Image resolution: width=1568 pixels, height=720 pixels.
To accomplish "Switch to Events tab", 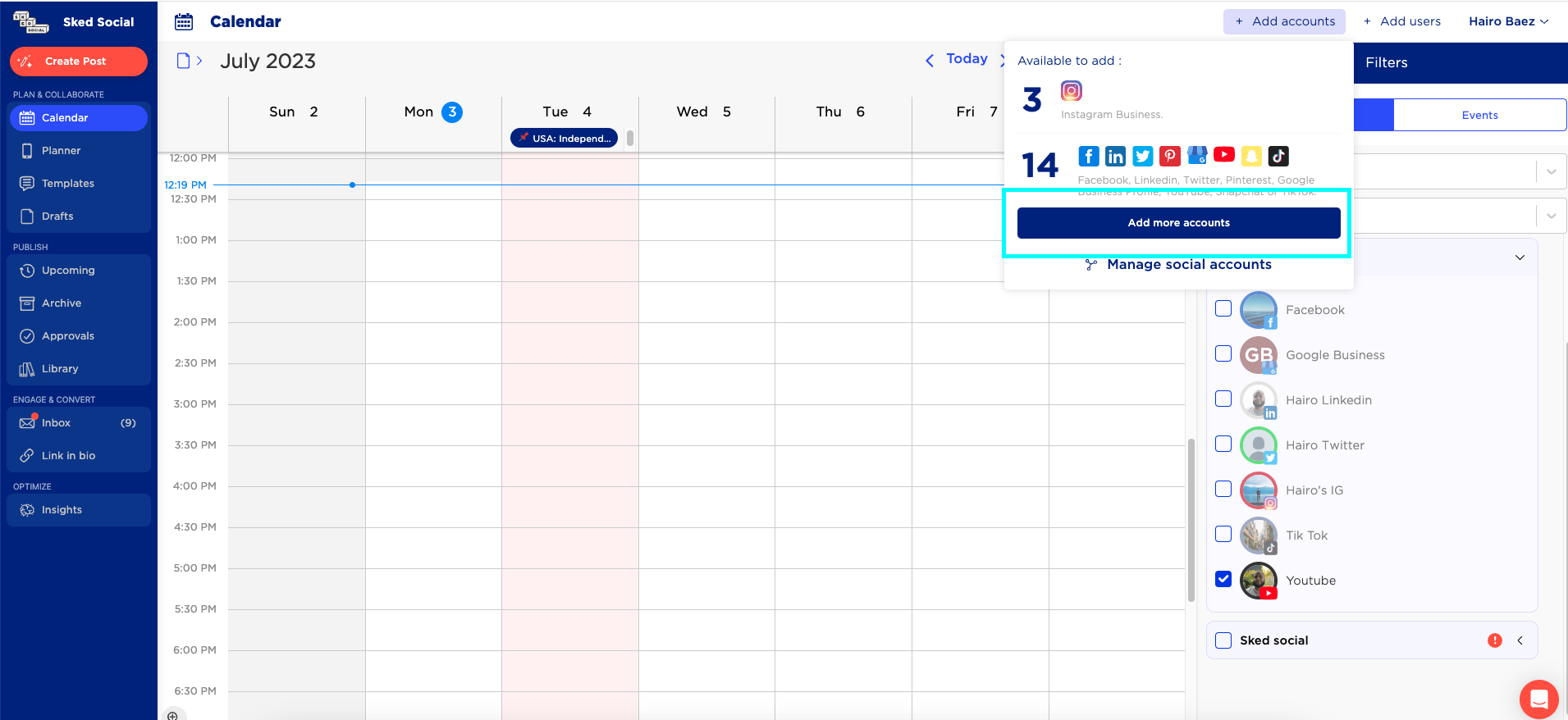I will click(1479, 116).
